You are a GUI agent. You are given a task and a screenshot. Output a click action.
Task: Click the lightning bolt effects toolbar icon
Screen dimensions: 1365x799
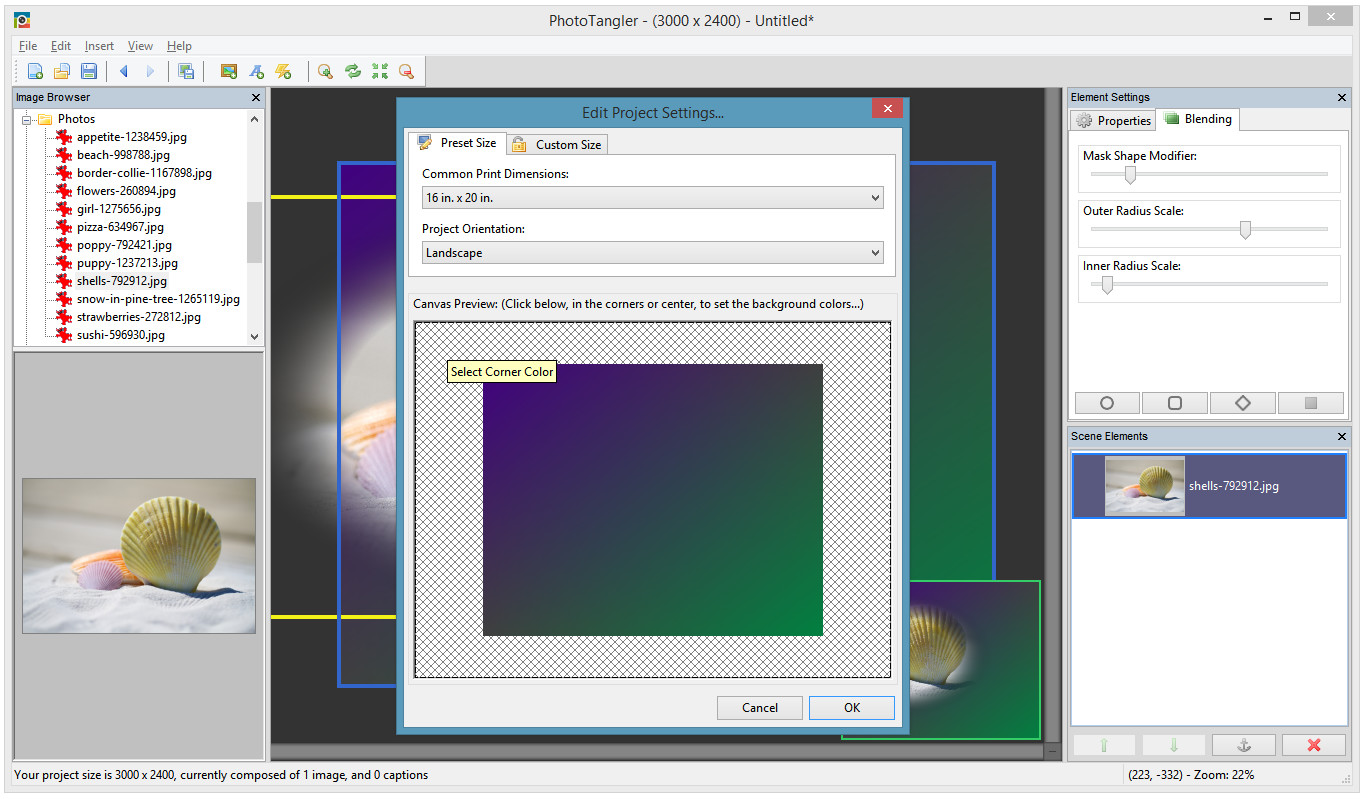click(x=283, y=71)
